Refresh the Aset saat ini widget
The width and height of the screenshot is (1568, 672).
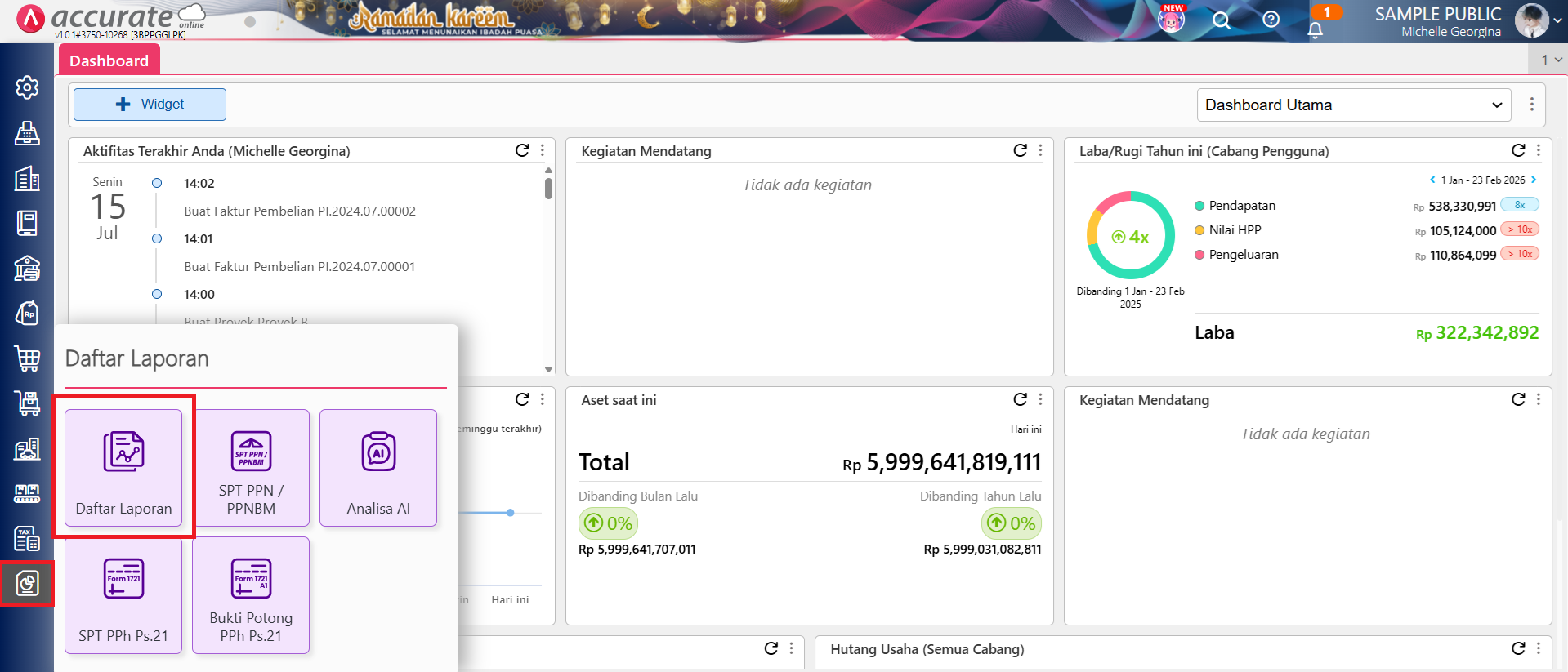point(1020,399)
